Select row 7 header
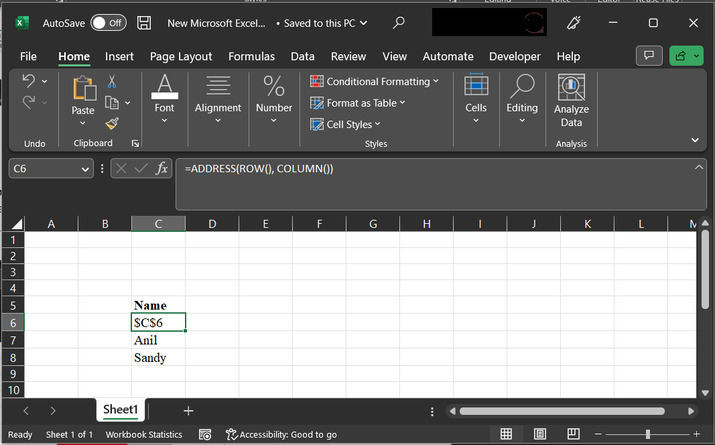Image resolution: width=715 pixels, height=445 pixels. pyautogui.click(x=13, y=340)
